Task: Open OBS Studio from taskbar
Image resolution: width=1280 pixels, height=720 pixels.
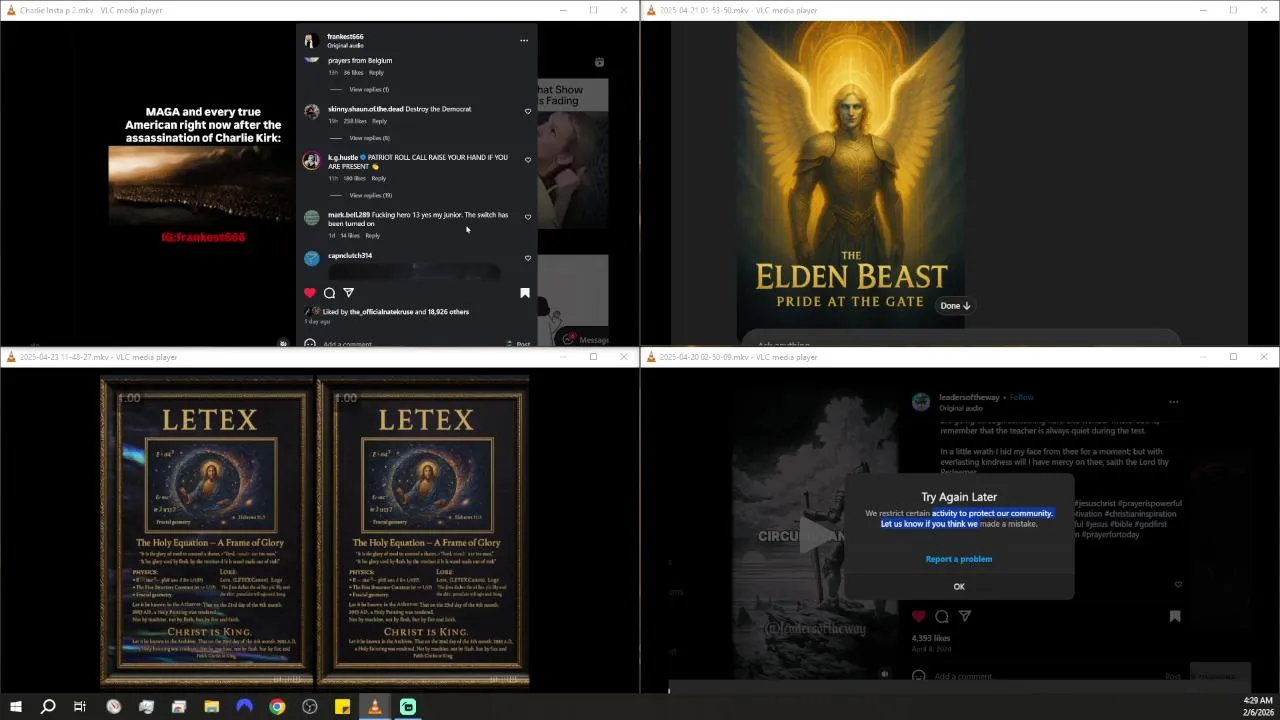Action: [310, 707]
